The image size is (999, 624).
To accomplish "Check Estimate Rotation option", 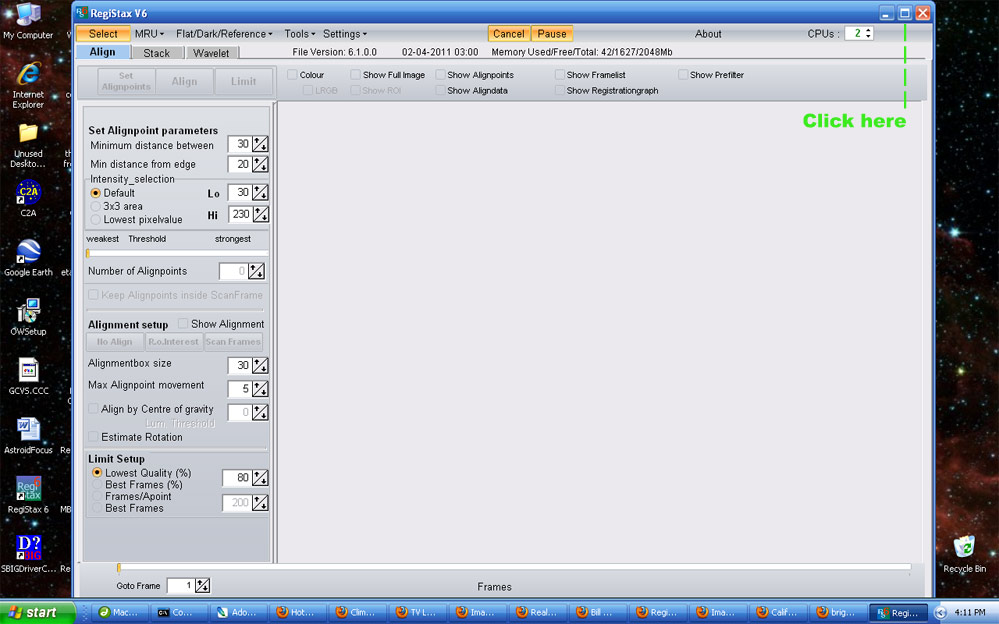I will pyautogui.click(x=94, y=437).
